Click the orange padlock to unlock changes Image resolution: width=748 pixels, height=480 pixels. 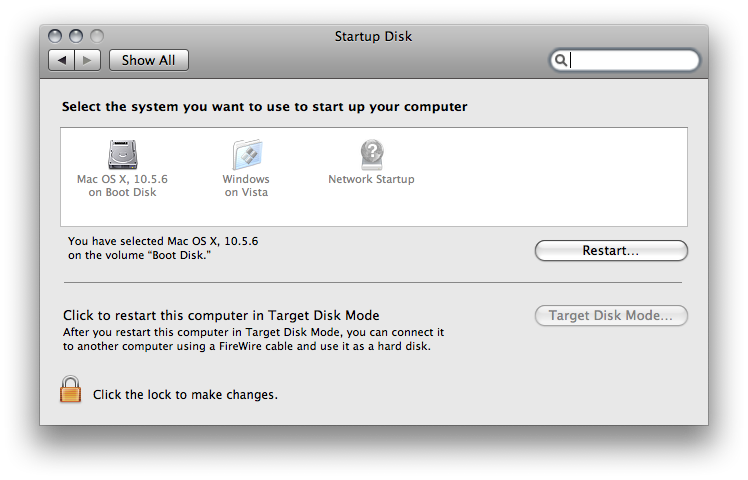tap(71, 389)
